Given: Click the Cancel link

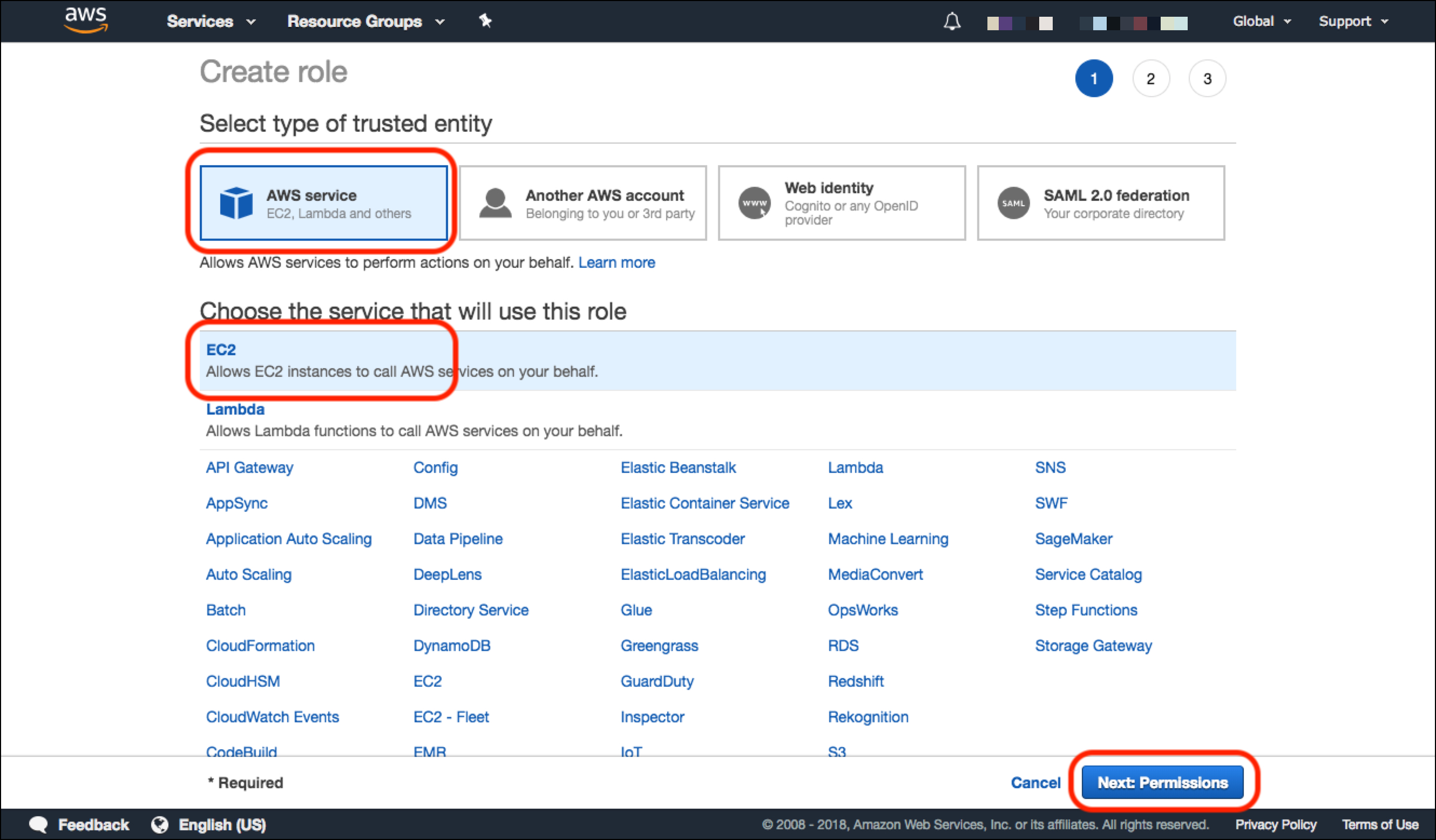Looking at the screenshot, I should click(x=1035, y=782).
